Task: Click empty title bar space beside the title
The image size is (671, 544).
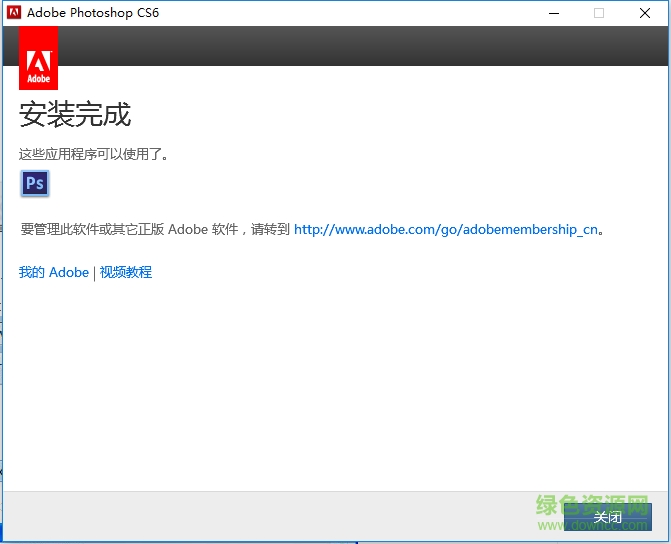Action: (x=350, y=13)
